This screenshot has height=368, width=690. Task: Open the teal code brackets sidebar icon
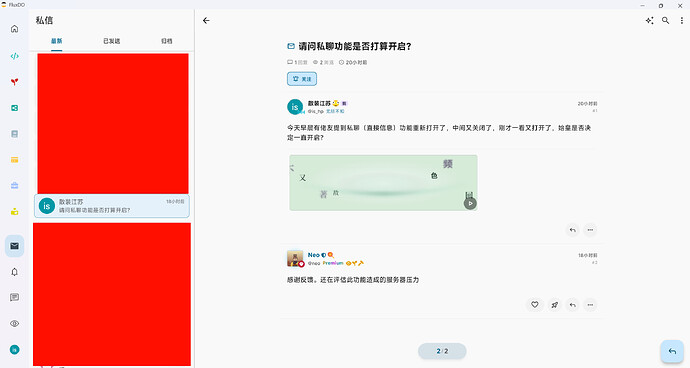15,56
